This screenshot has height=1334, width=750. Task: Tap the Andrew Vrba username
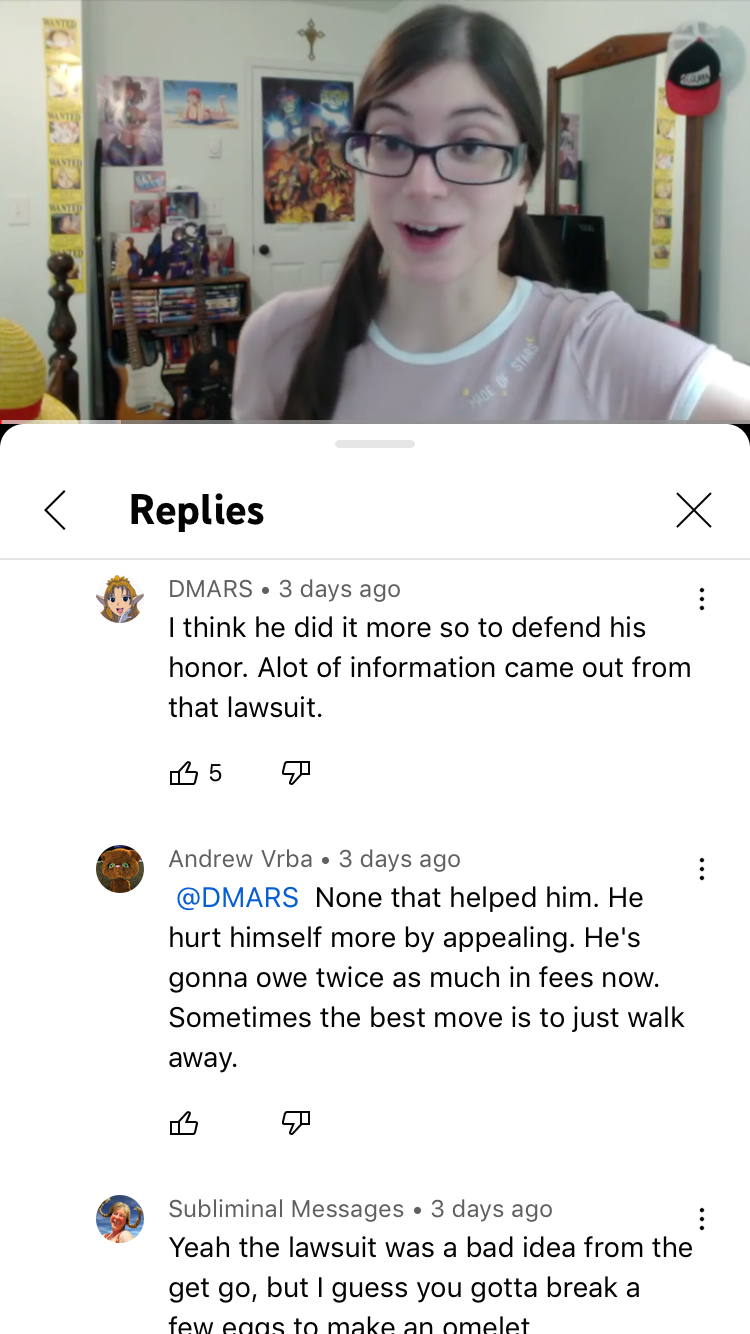[240, 859]
